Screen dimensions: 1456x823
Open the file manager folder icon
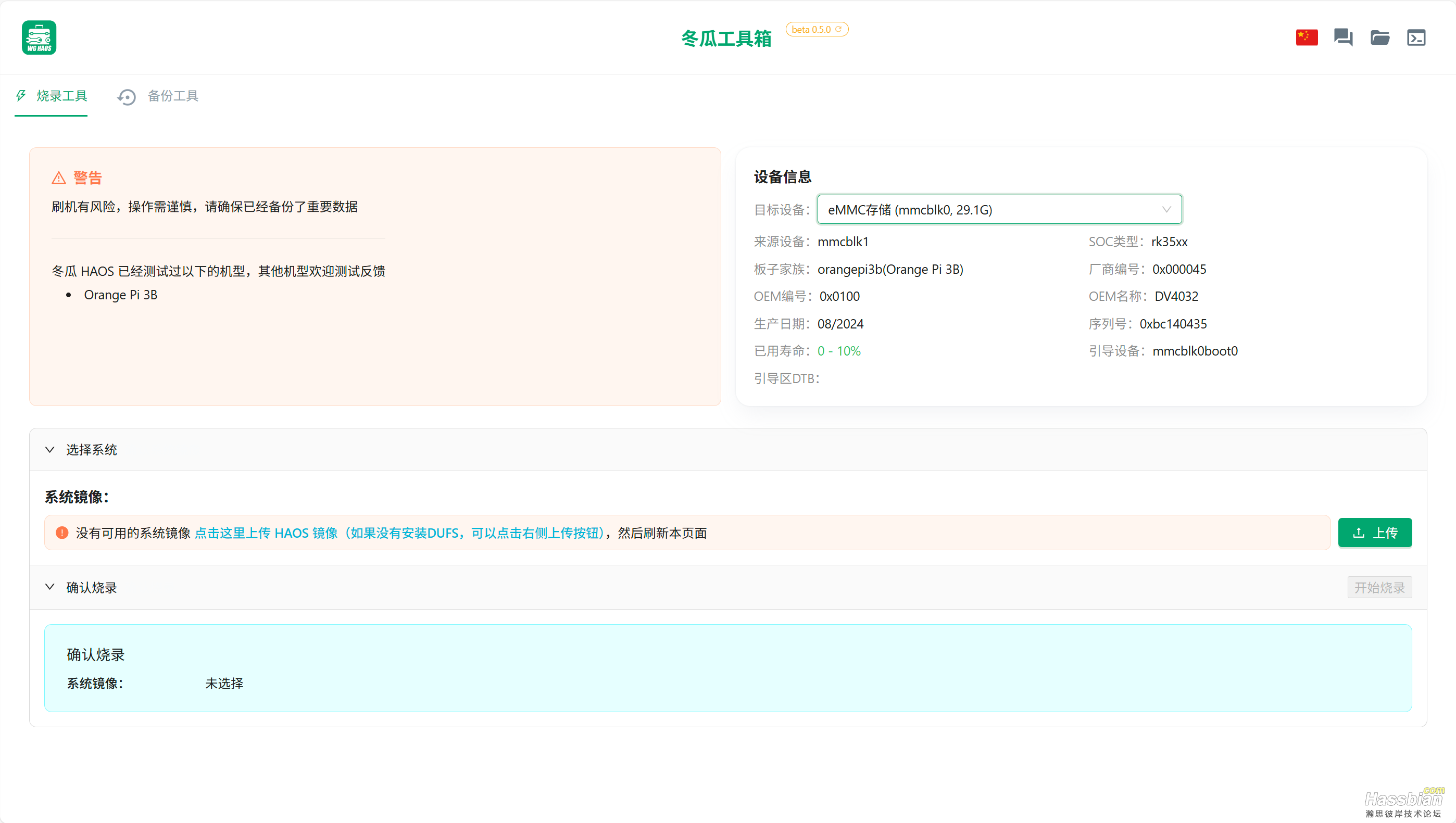1379,37
